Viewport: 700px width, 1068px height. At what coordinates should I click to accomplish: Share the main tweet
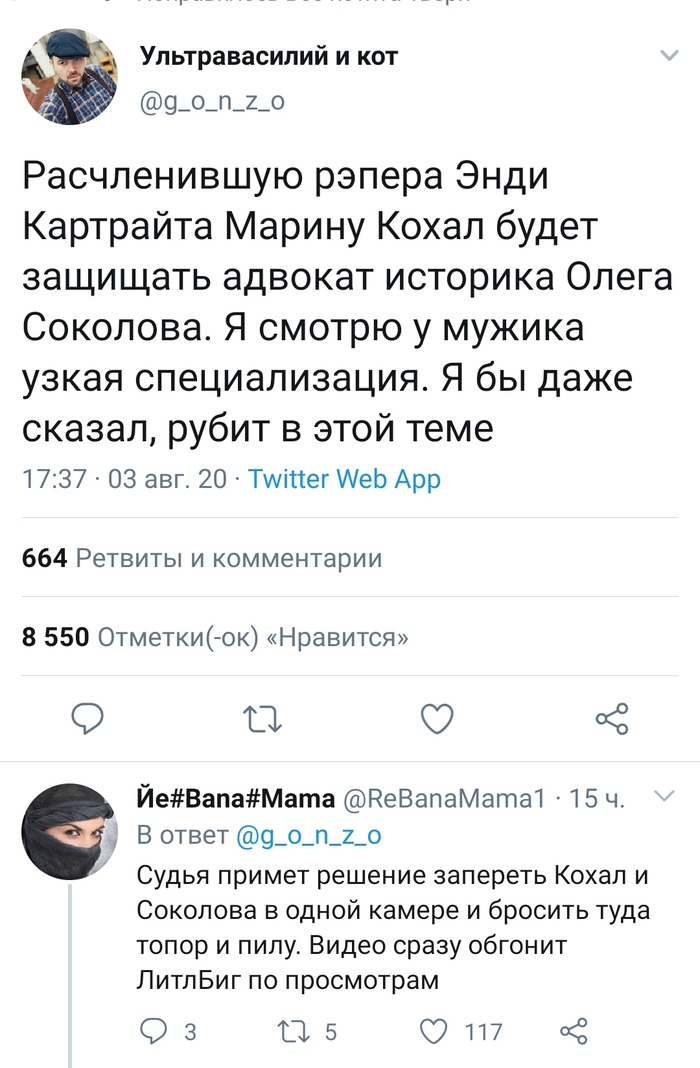pyautogui.click(x=611, y=718)
